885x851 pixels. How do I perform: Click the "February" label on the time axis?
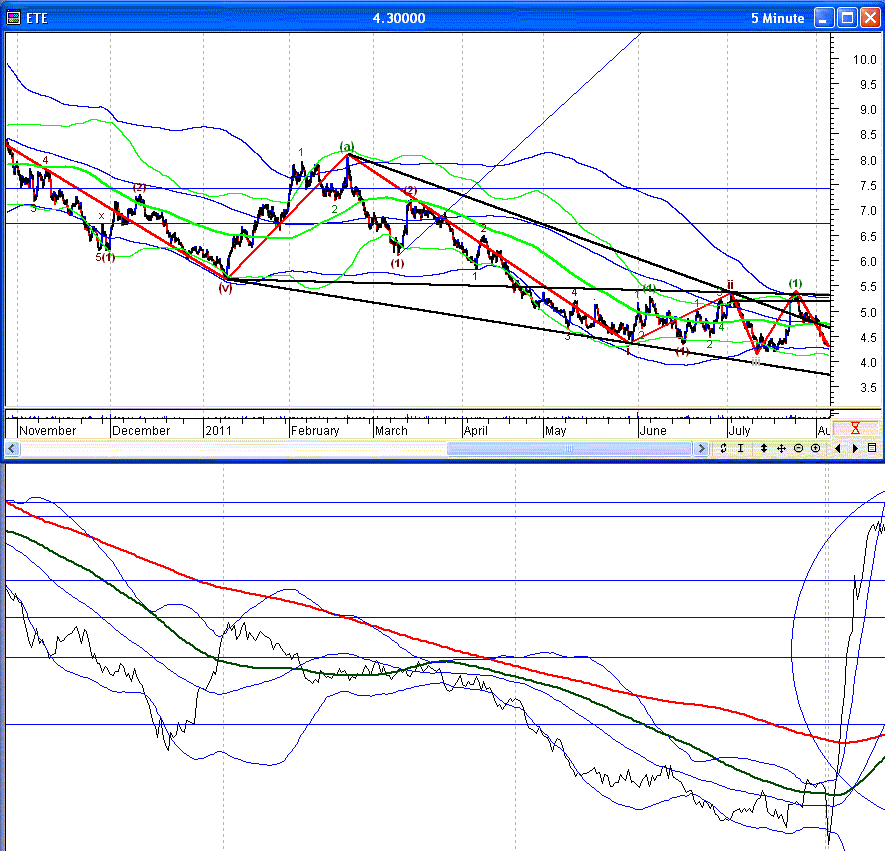point(315,431)
